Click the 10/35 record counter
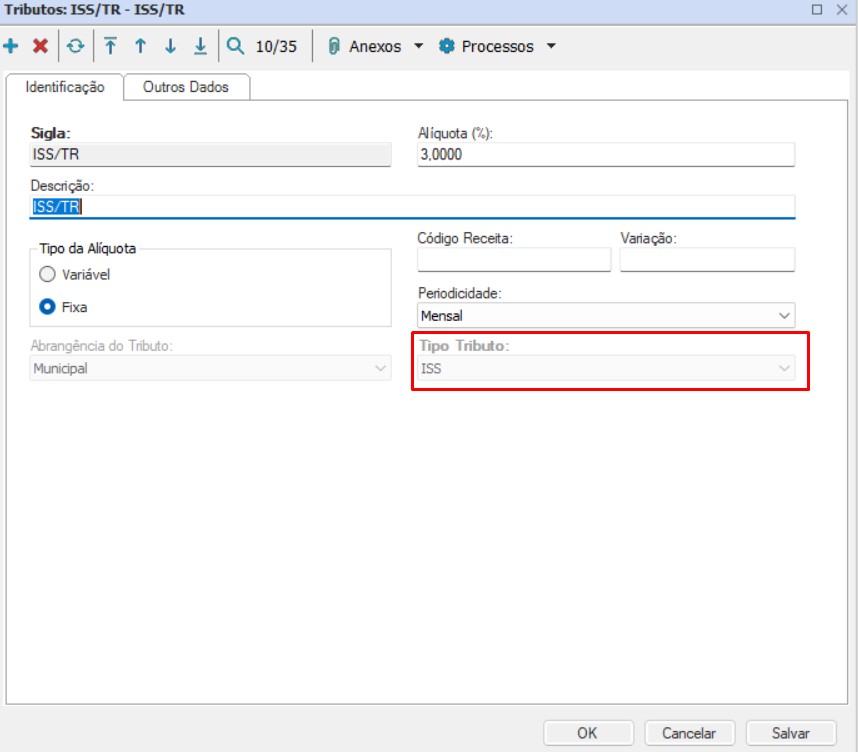This screenshot has width=858, height=752. (x=276, y=47)
